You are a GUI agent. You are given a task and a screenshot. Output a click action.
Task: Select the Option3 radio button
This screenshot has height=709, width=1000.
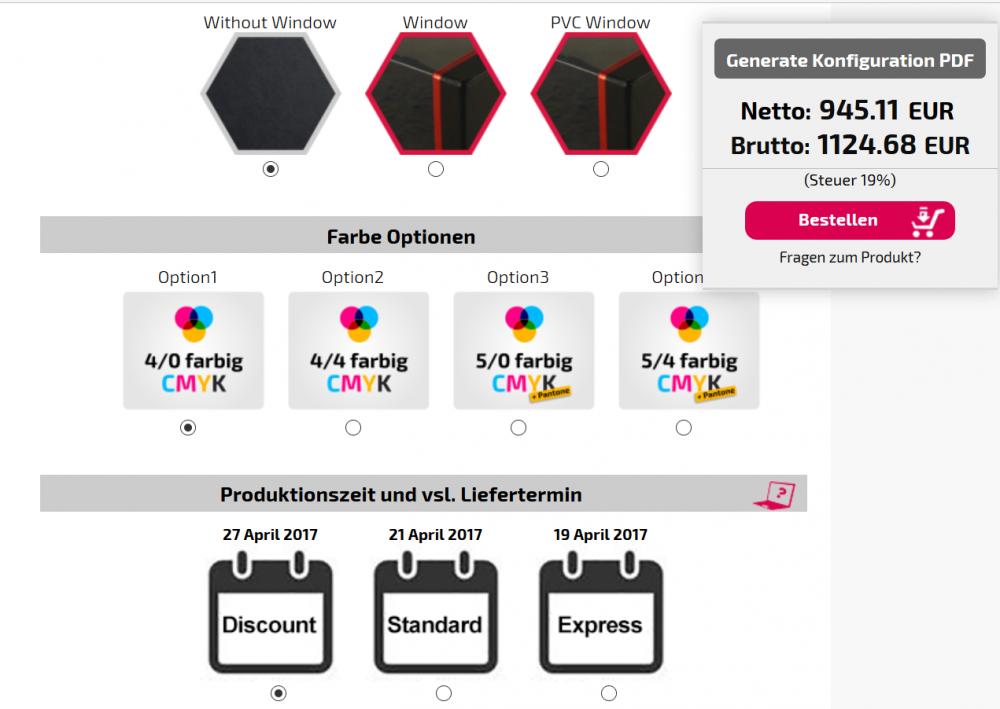click(518, 428)
